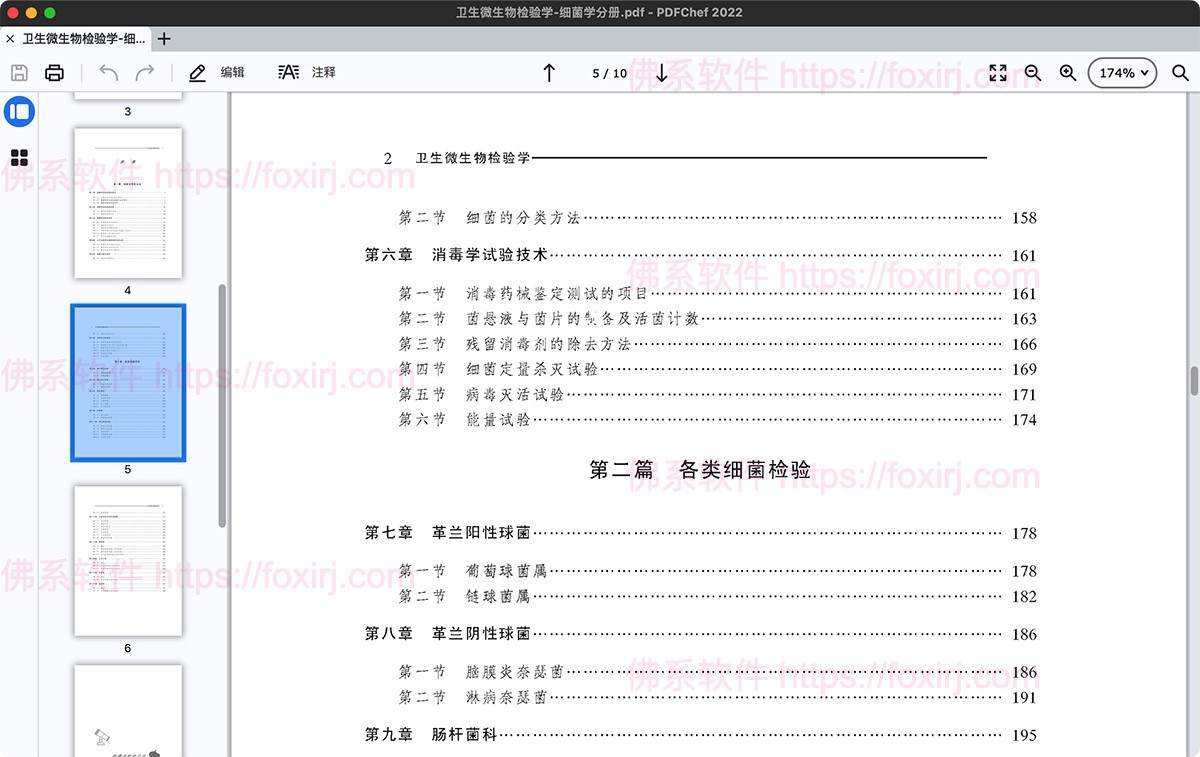This screenshot has height=757, width=1200.
Task: Click the document vertical scrollbar
Action: pyautogui.click(x=1192, y=380)
